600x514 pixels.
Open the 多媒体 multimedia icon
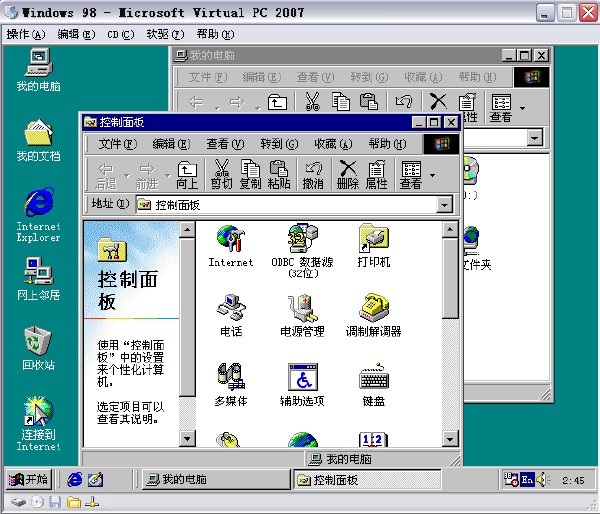click(x=231, y=385)
